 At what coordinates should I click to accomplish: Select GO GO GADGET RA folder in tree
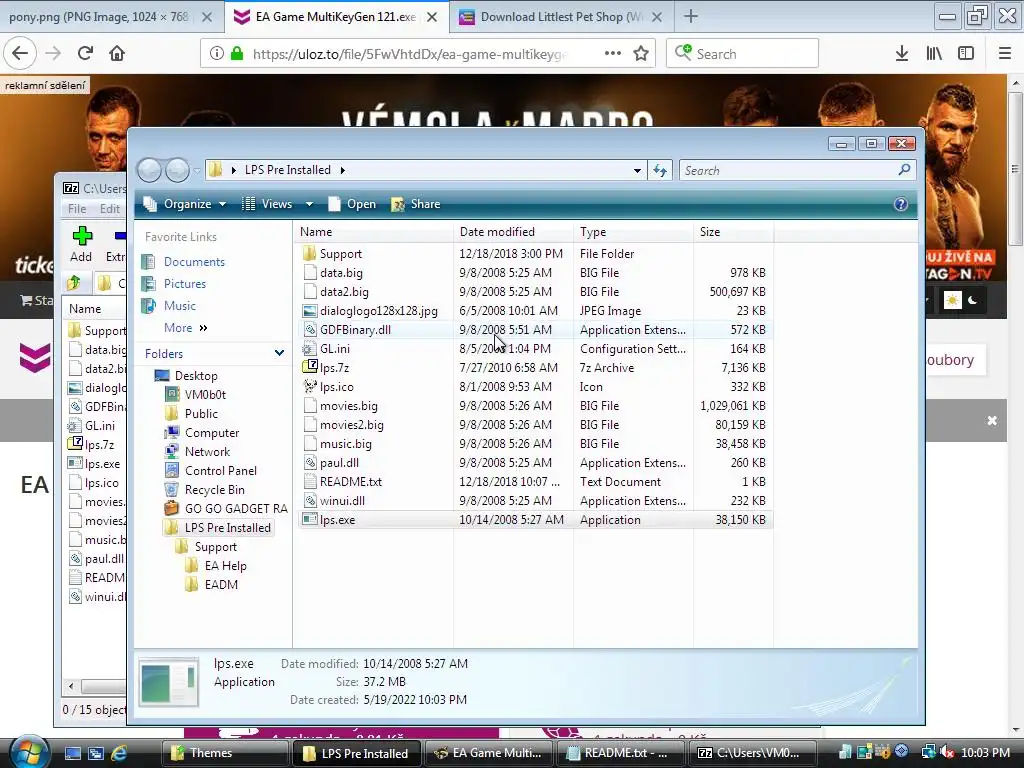[236, 509]
